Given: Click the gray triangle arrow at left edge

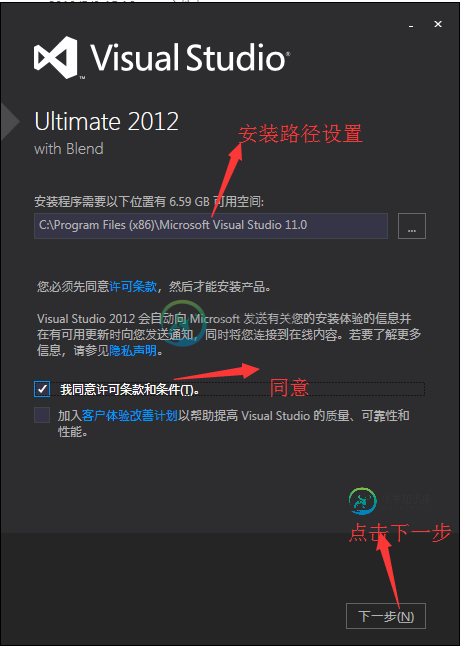Looking at the screenshot, I should [10, 122].
